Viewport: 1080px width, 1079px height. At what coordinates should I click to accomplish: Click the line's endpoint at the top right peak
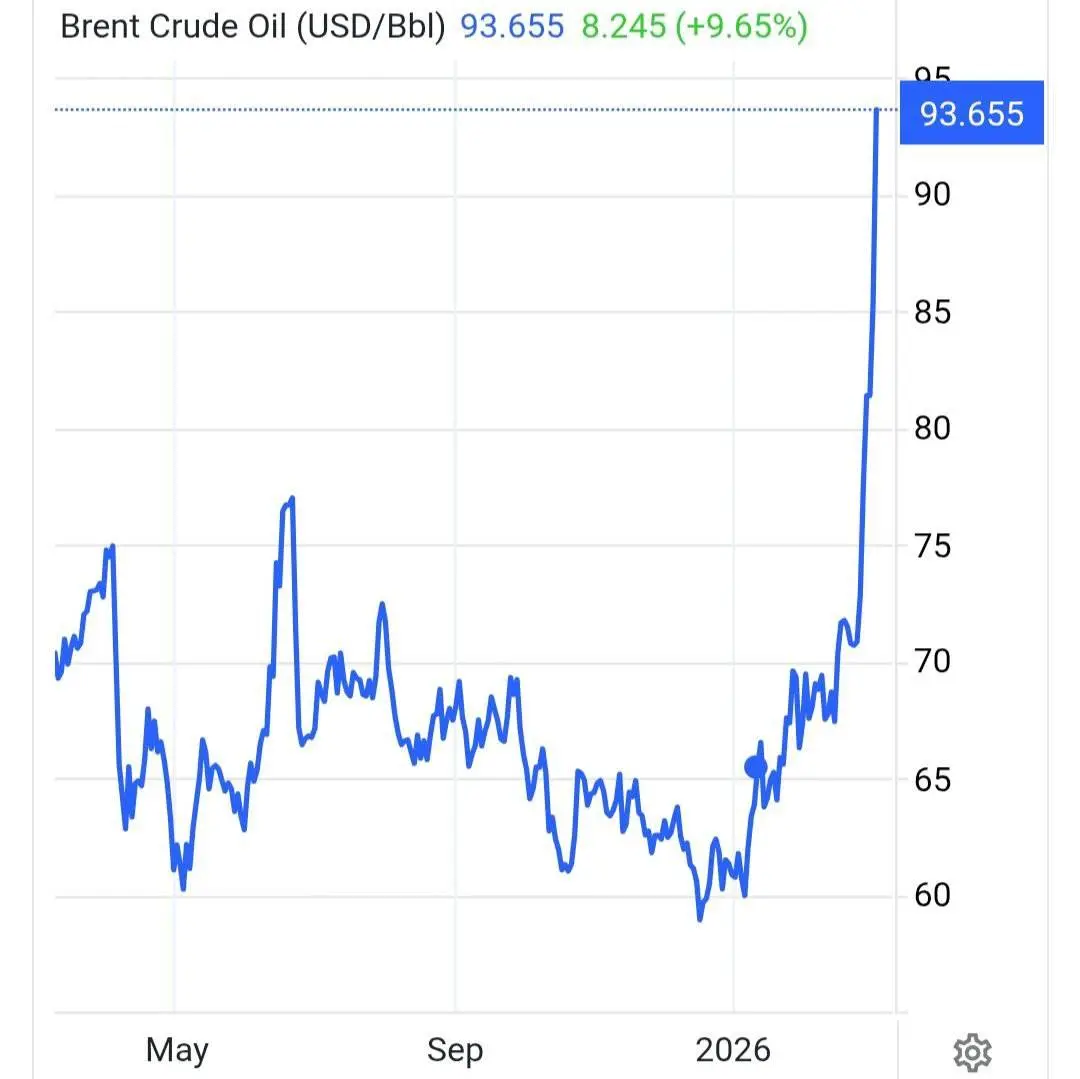point(877,110)
